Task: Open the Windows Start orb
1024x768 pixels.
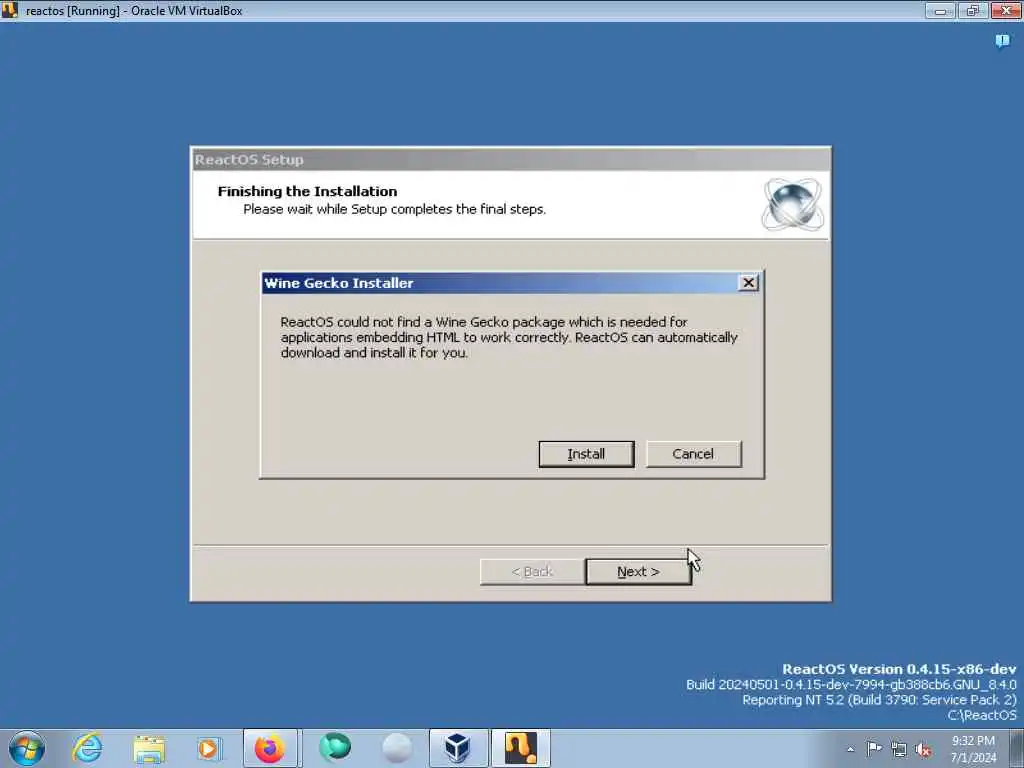Action: click(27, 748)
